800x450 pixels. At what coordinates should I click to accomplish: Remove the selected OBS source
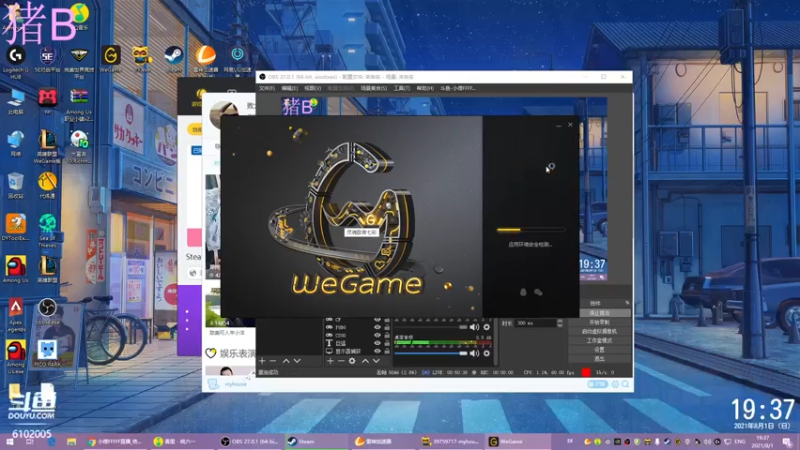point(341,361)
